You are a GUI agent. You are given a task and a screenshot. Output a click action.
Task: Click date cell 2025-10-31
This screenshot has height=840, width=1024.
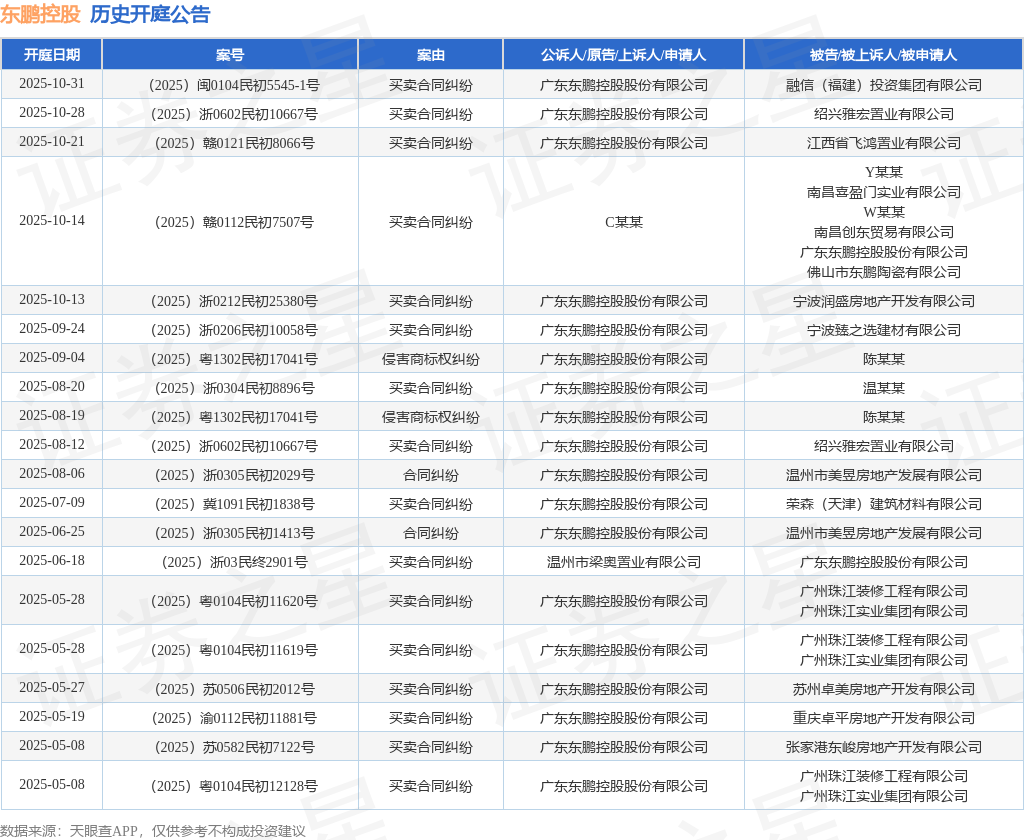[x=52, y=84]
